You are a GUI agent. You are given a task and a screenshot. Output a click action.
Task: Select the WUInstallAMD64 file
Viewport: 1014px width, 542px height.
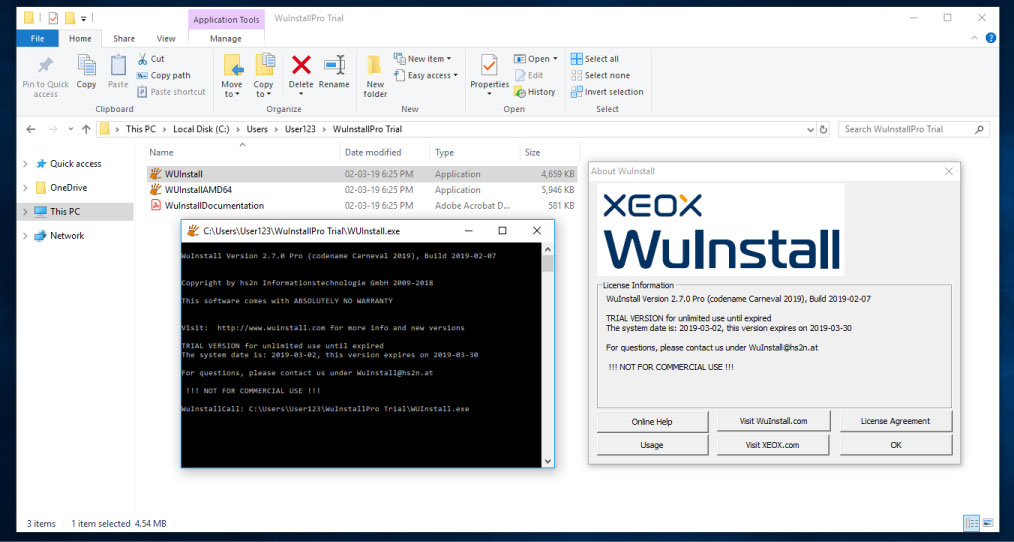click(x=363, y=190)
